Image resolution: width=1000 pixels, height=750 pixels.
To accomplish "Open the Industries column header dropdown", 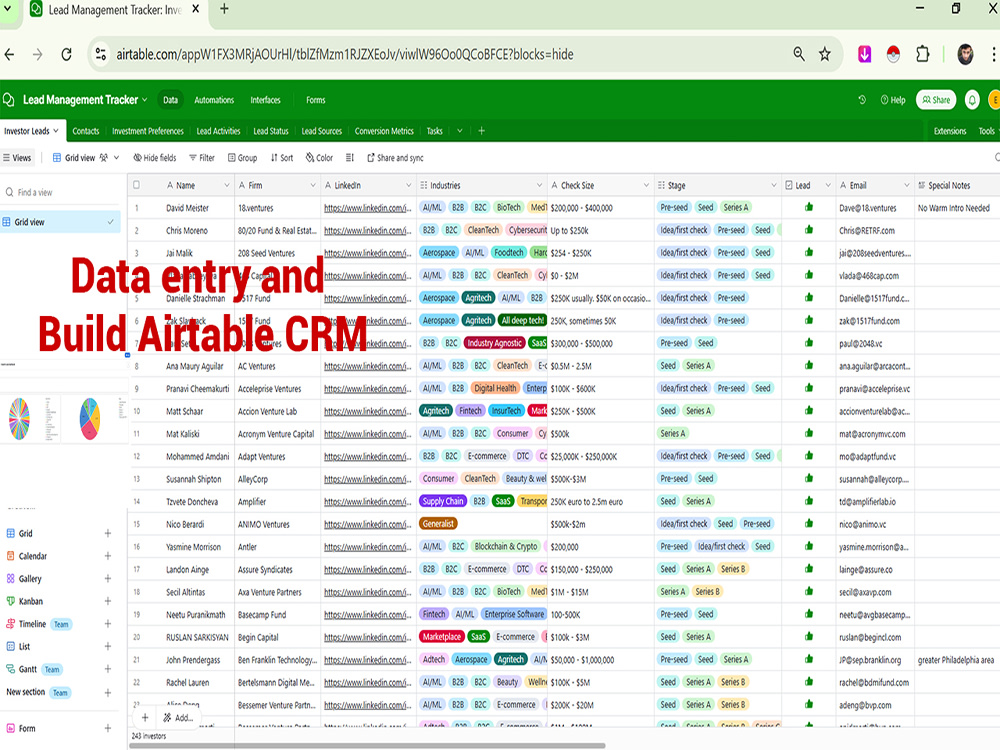I will [539, 185].
